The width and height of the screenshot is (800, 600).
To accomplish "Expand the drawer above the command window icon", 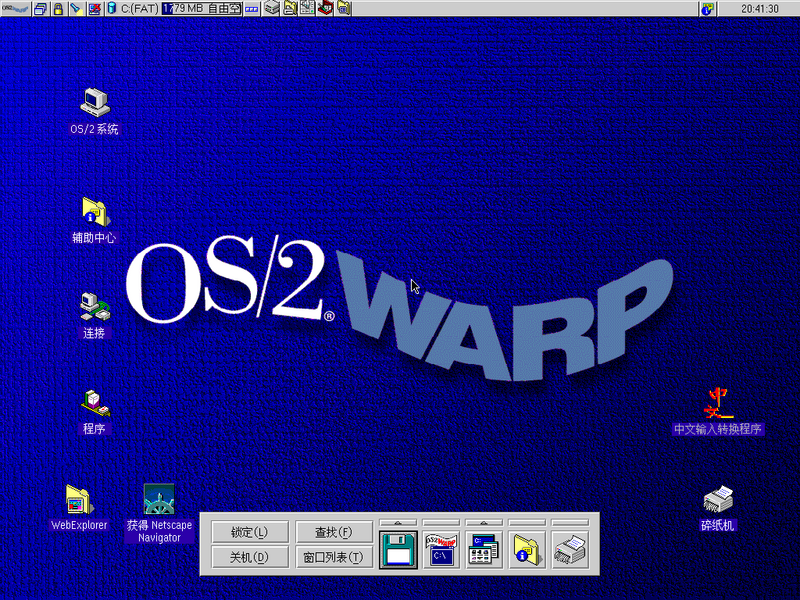I will click(x=441, y=522).
